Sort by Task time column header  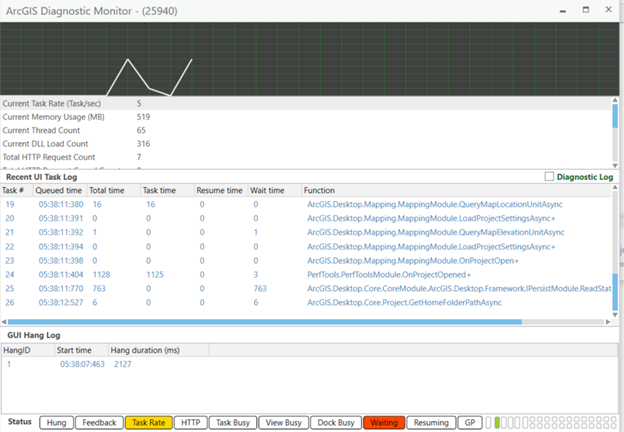(x=168, y=190)
